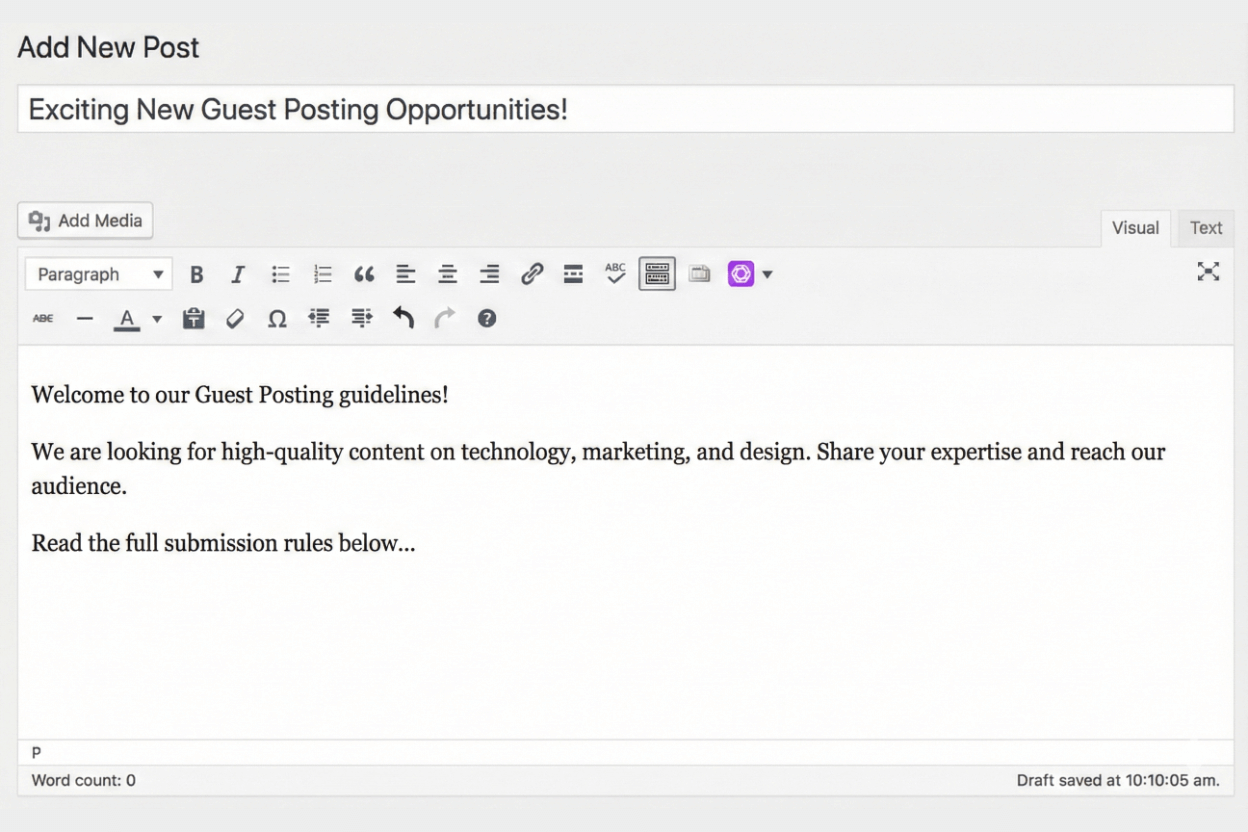
Task: Toggle italic formatting
Action: [x=237, y=273]
